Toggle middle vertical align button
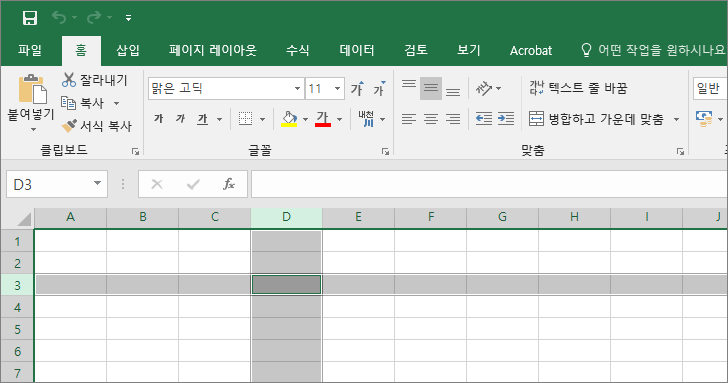Image resolution: width=728 pixels, height=383 pixels. 431,88
